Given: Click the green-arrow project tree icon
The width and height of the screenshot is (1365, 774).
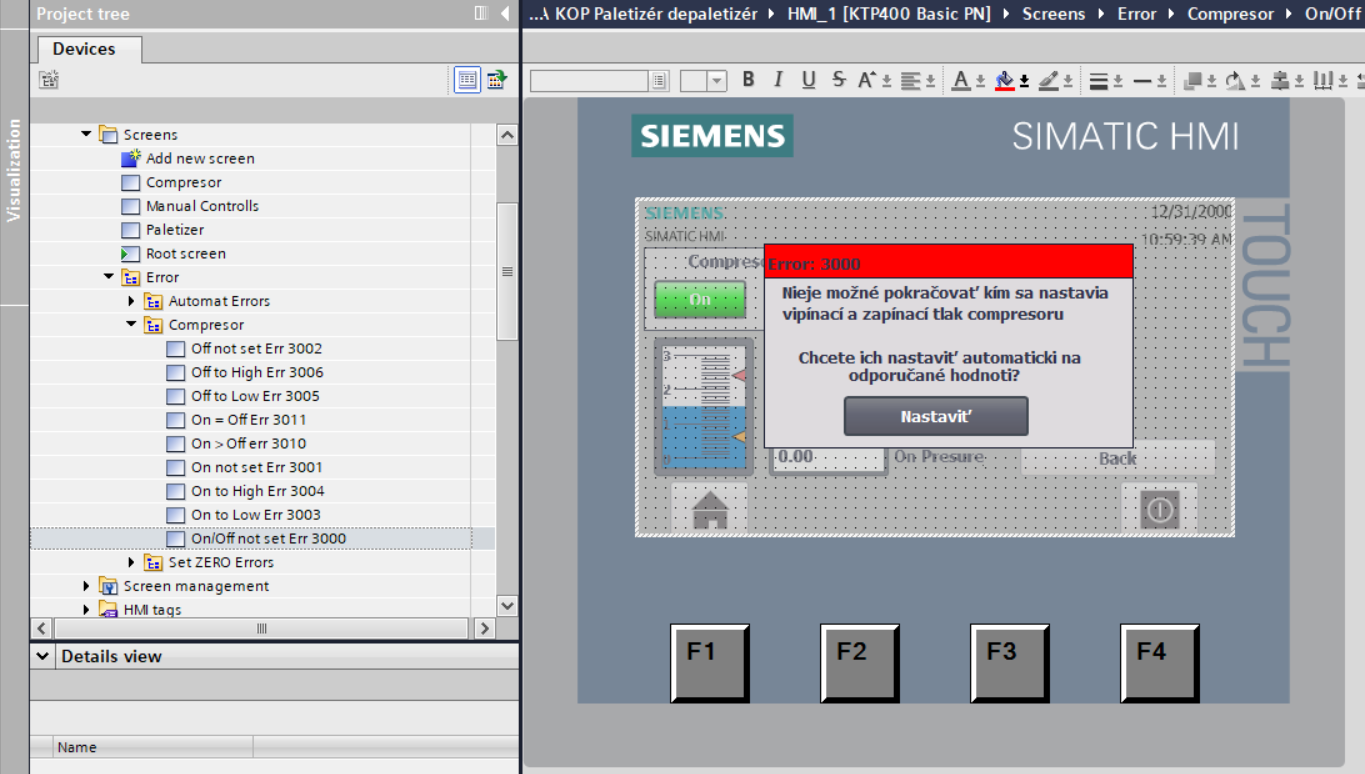Looking at the screenshot, I should 497,80.
